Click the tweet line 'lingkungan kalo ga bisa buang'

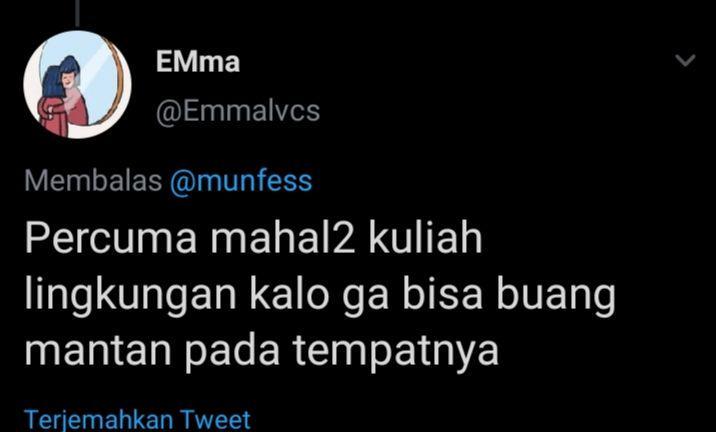[x=320, y=295]
